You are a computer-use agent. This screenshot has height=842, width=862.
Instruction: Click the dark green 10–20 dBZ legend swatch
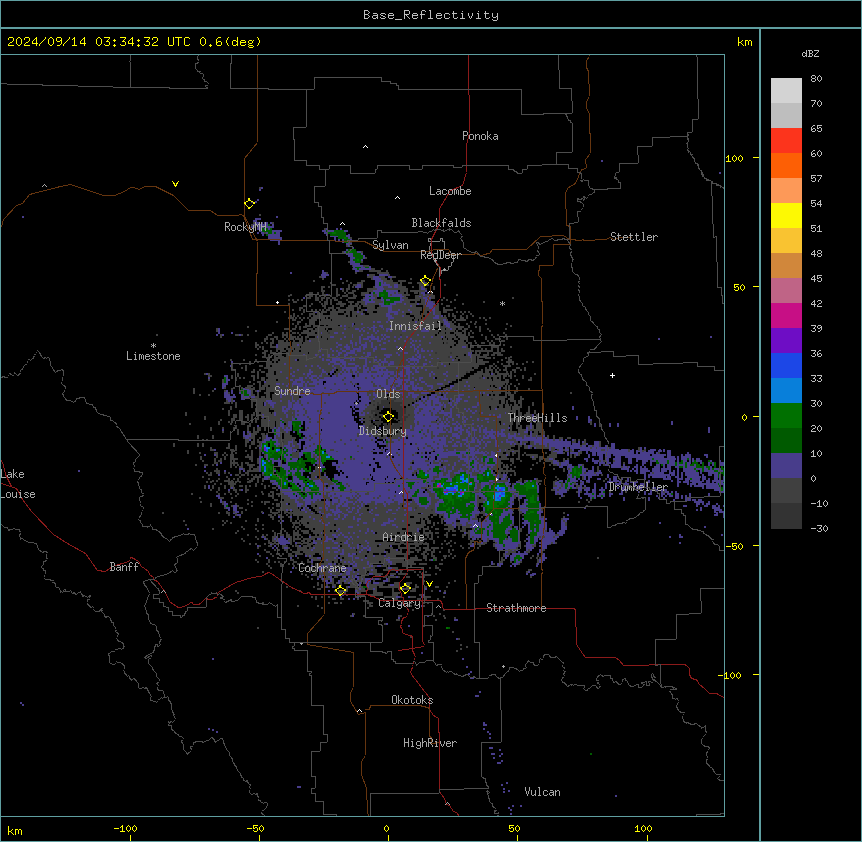[x=786, y=441]
